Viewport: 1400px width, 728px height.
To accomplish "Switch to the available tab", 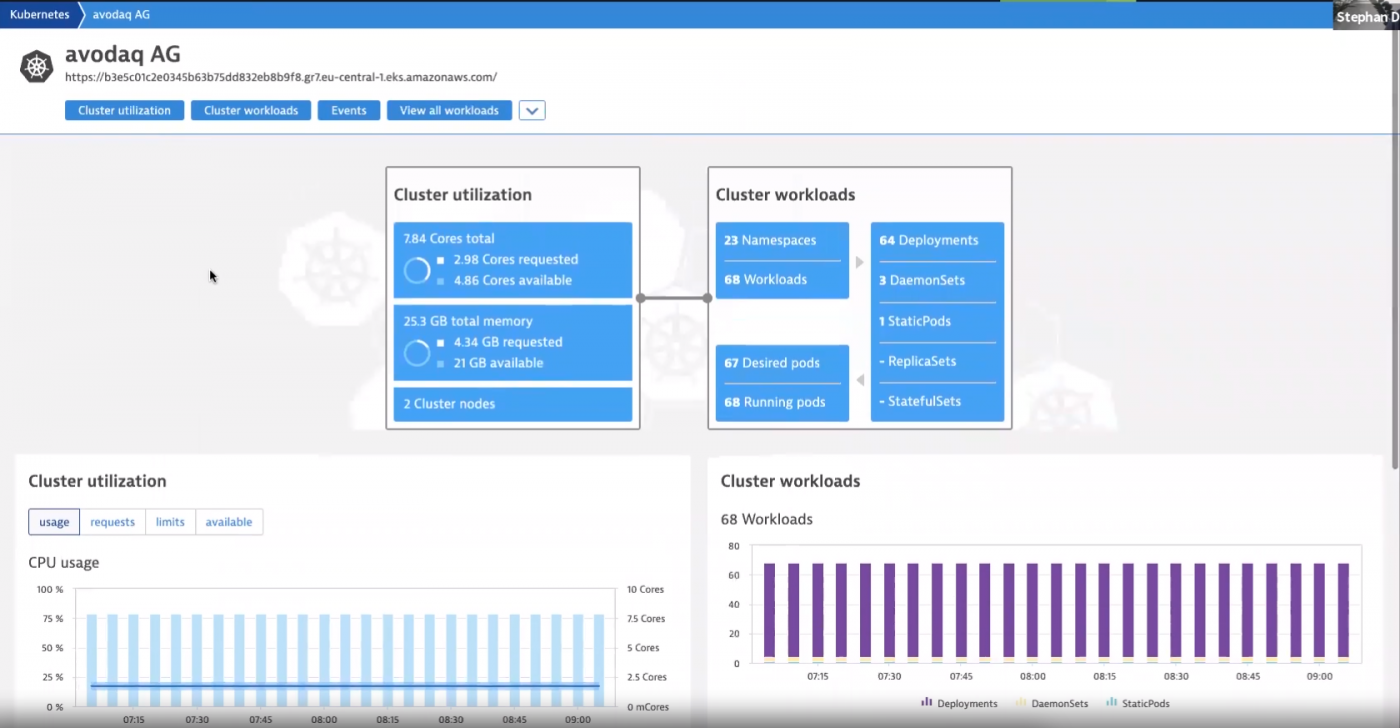I will (228, 521).
